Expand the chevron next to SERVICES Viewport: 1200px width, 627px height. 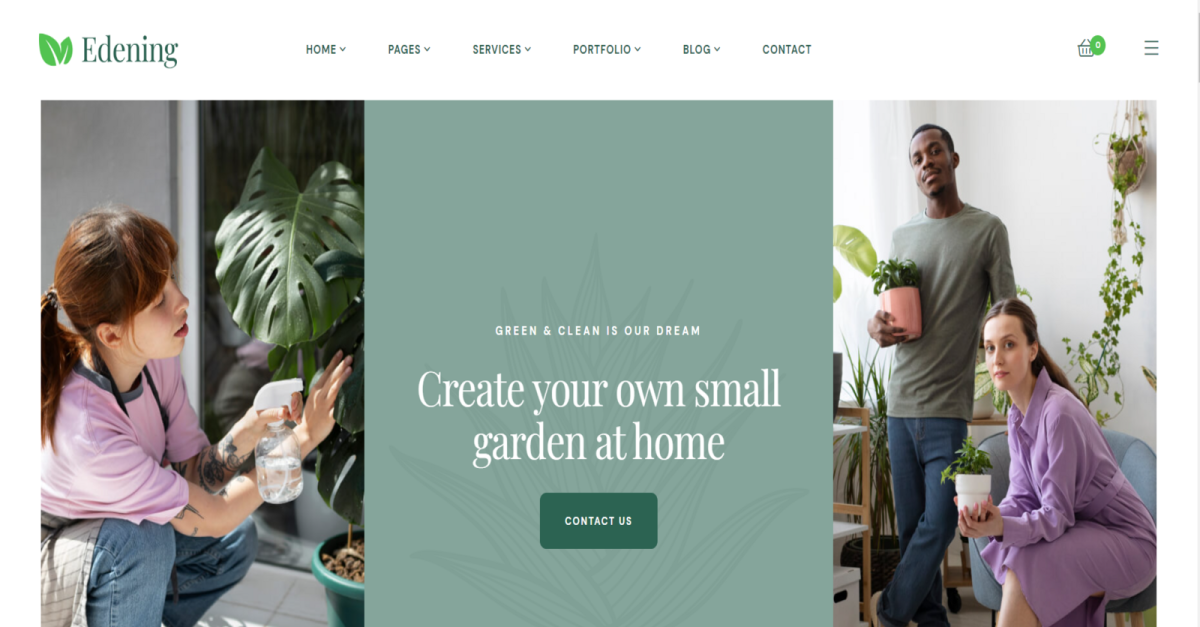pos(528,48)
